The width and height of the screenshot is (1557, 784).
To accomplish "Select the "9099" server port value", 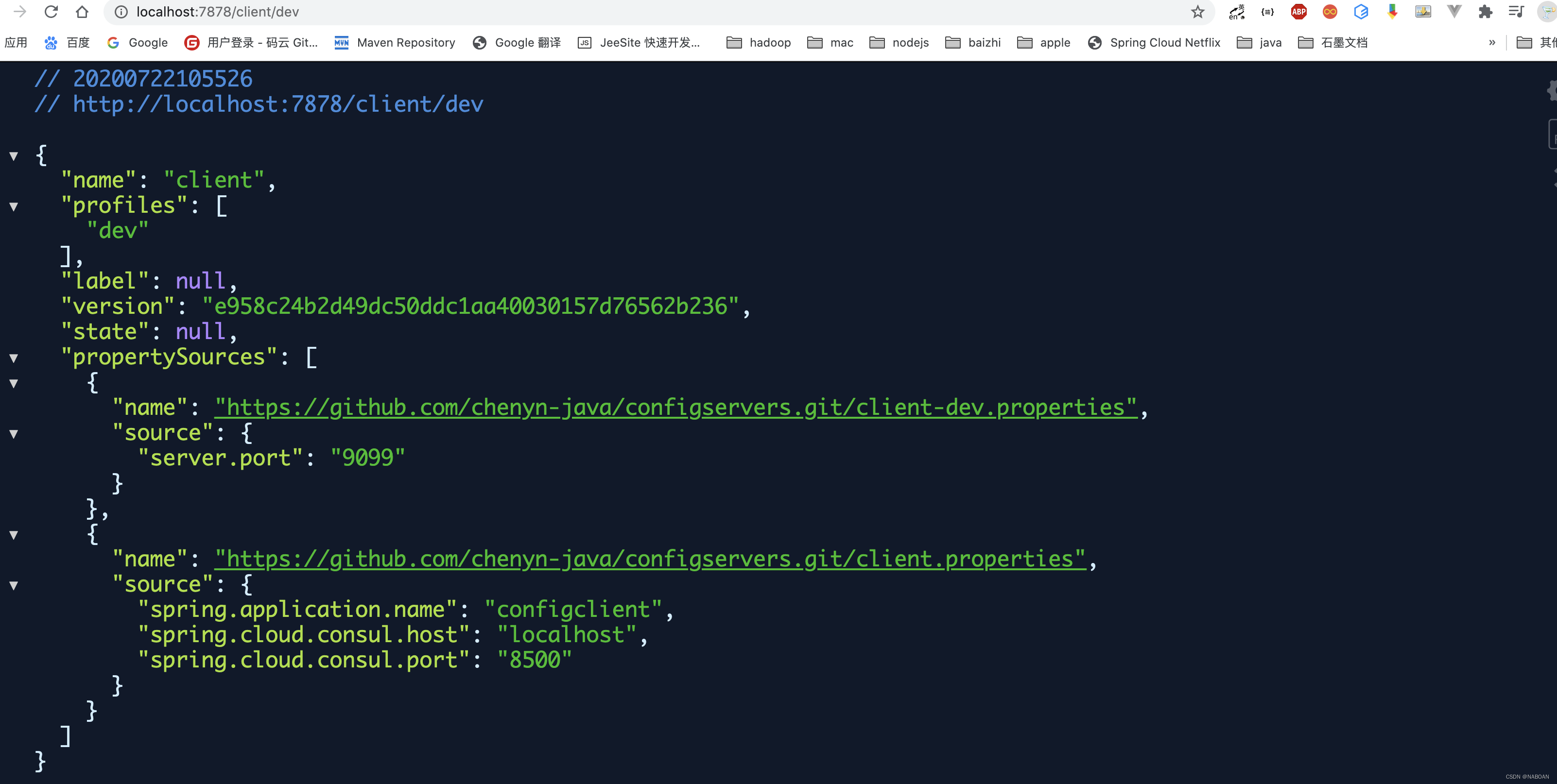I will tap(367, 459).
